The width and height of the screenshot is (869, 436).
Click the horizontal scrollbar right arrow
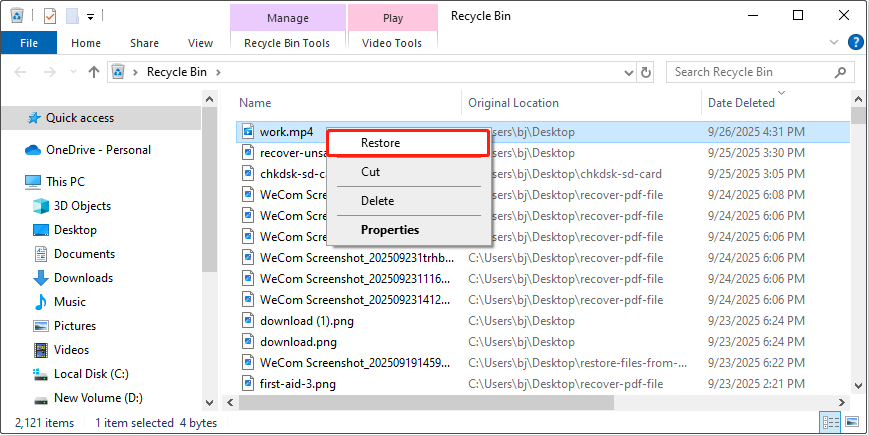[x=842, y=403]
